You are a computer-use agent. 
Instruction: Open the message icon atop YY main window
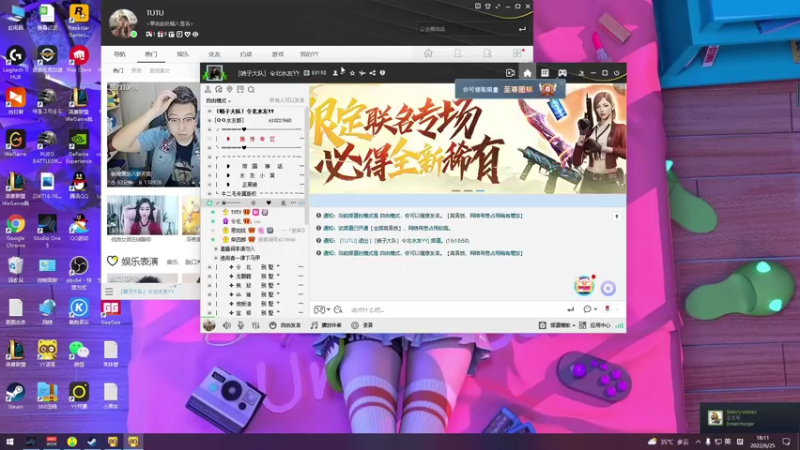478,6
